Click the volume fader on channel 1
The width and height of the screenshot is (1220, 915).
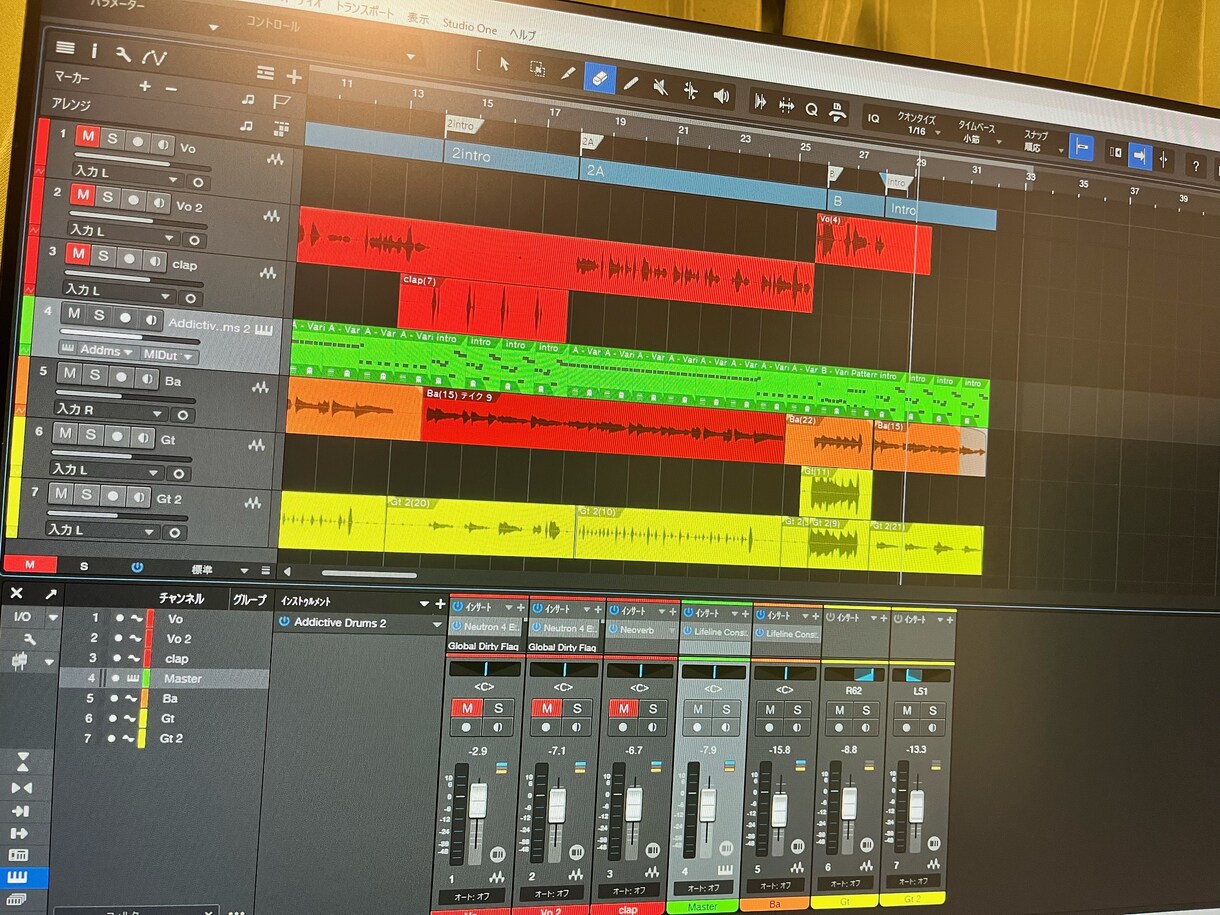pyautogui.click(x=478, y=801)
